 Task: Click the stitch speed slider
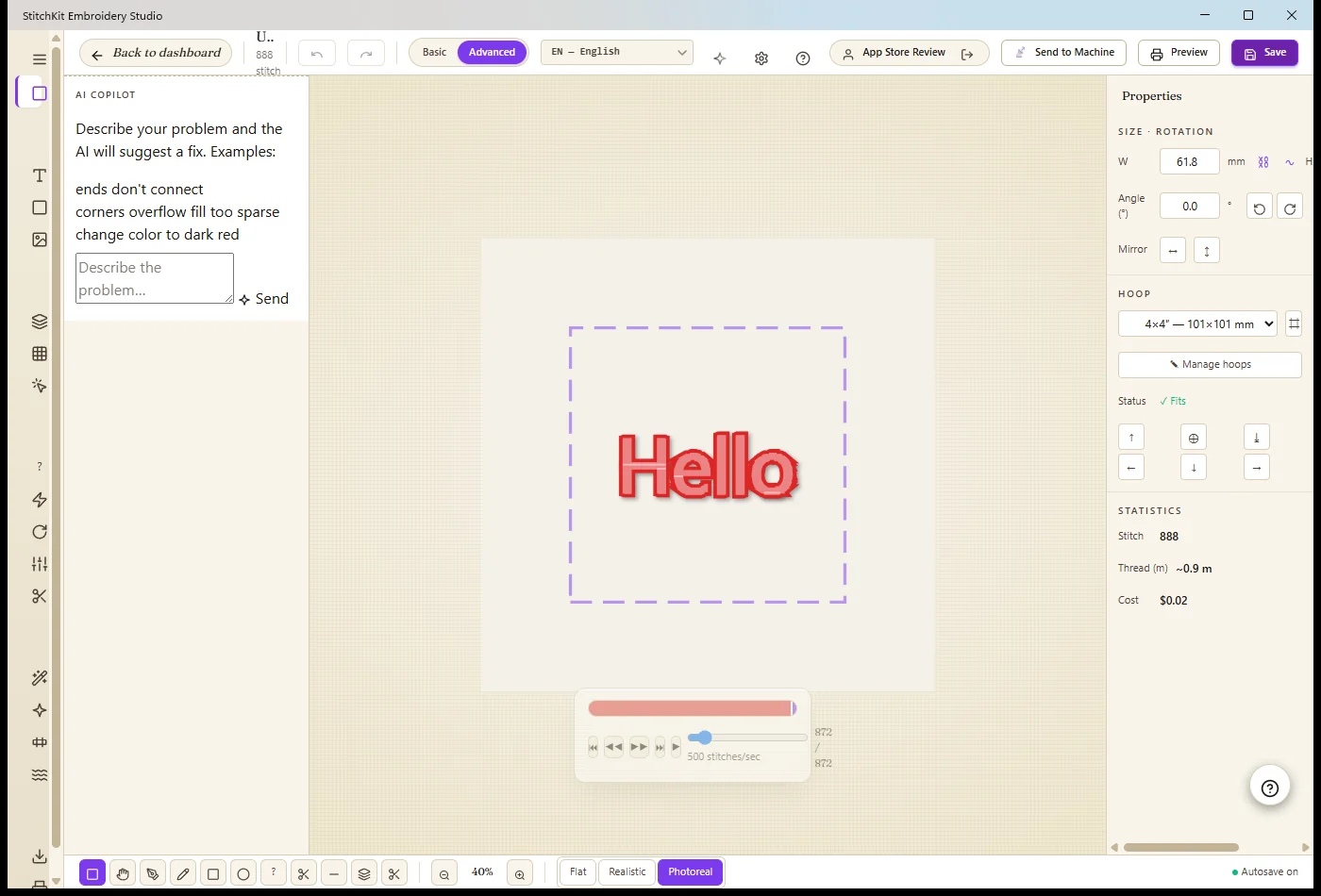[747, 738]
